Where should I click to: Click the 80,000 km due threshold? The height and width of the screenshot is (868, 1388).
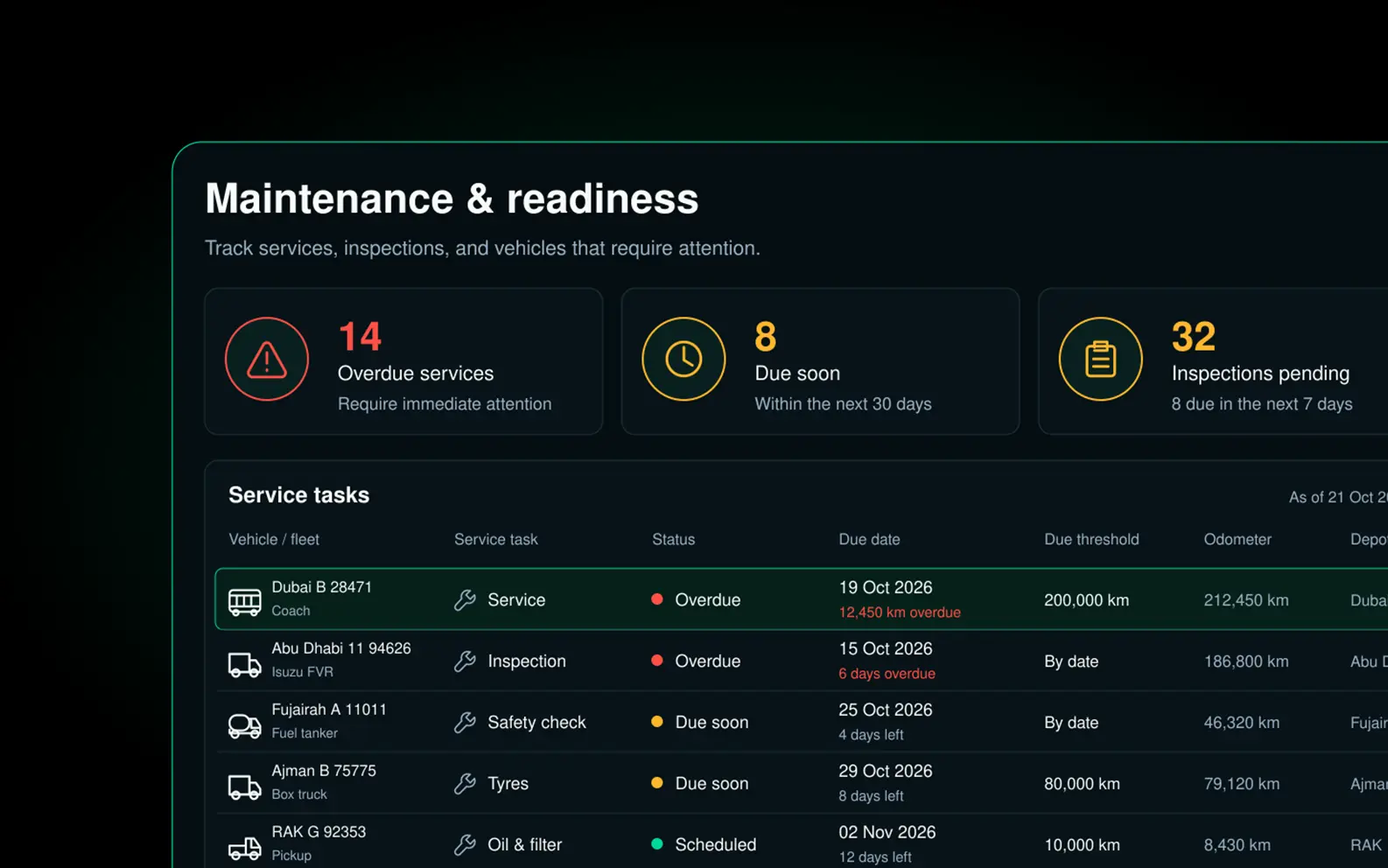[x=1082, y=784]
